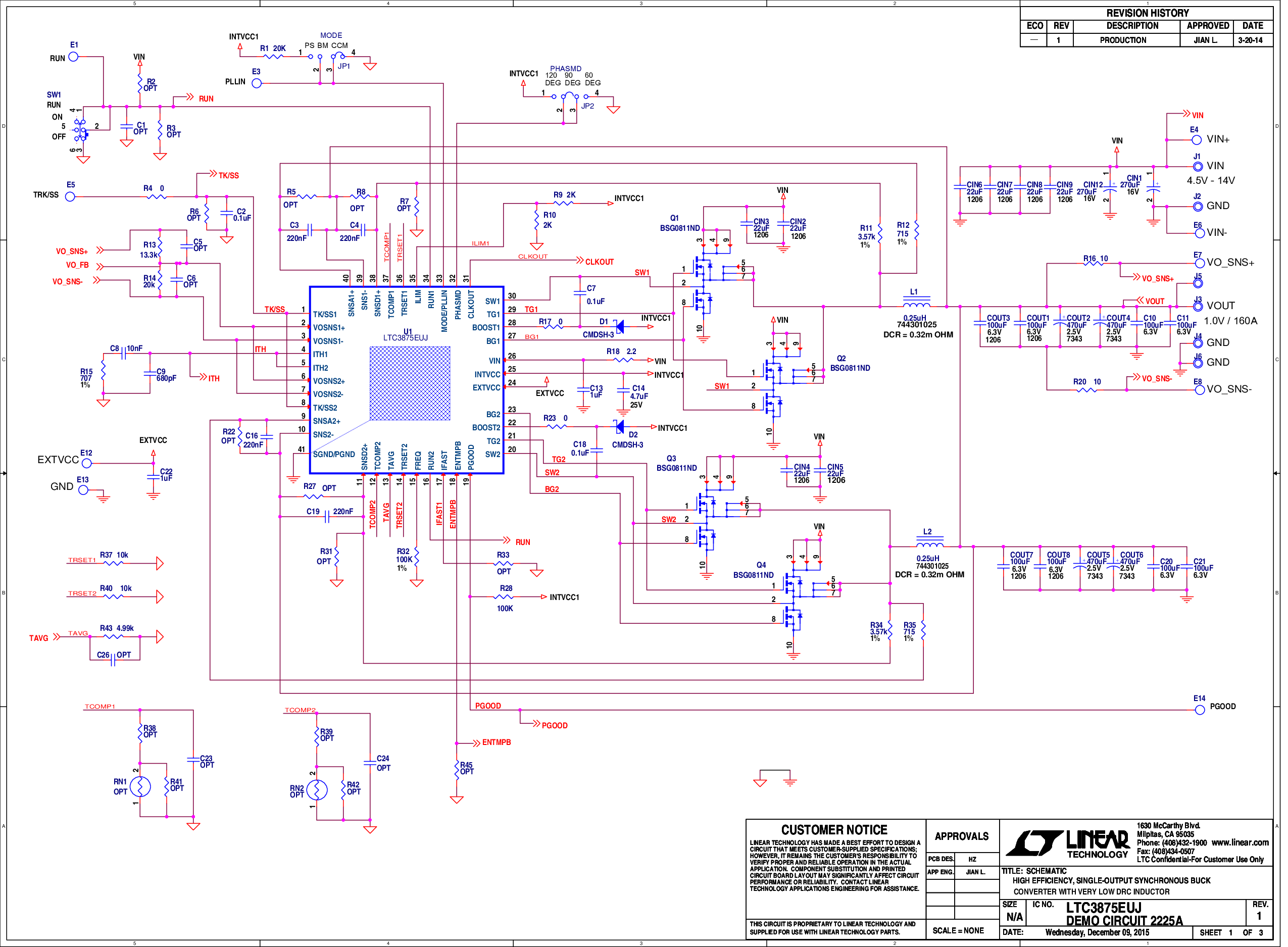1288x947 pixels.
Task: Click the J3 VOUT connector
Action: (1199, 306)
